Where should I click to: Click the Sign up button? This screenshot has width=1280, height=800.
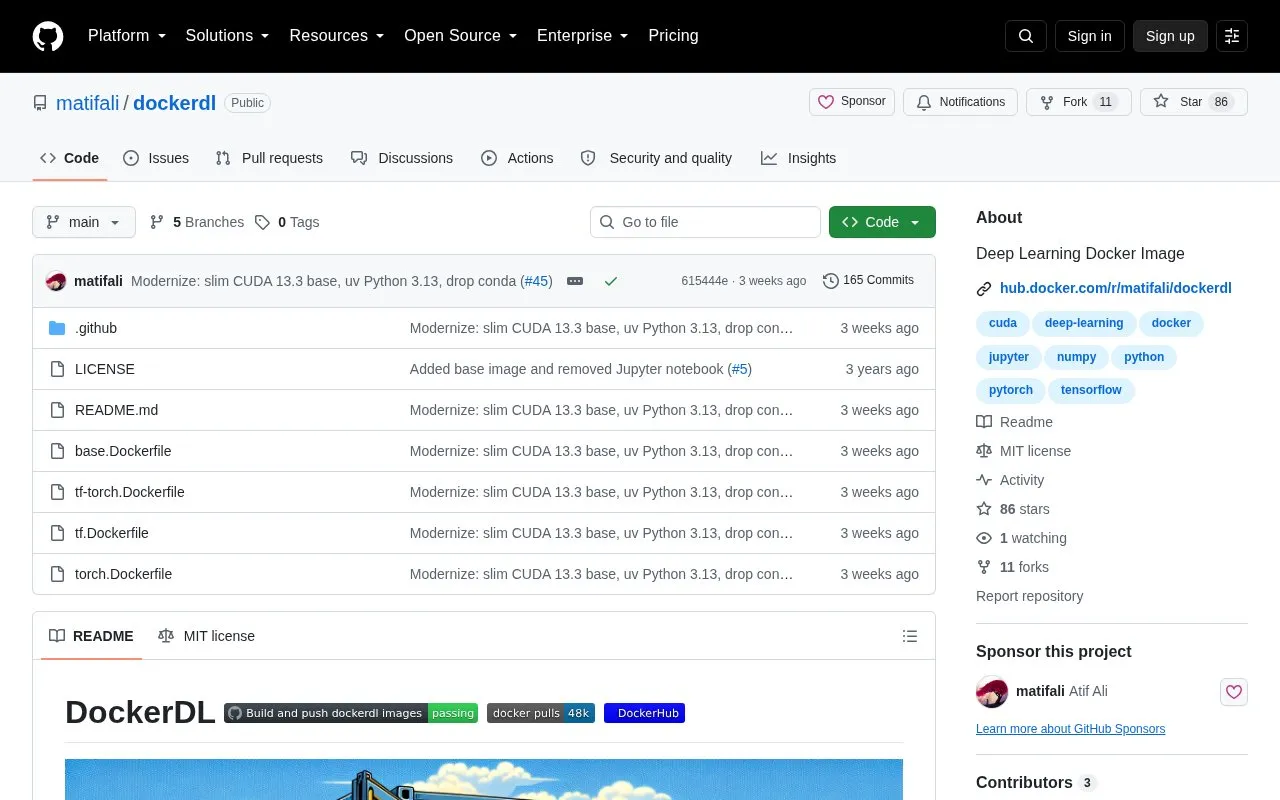point(1170,36)
